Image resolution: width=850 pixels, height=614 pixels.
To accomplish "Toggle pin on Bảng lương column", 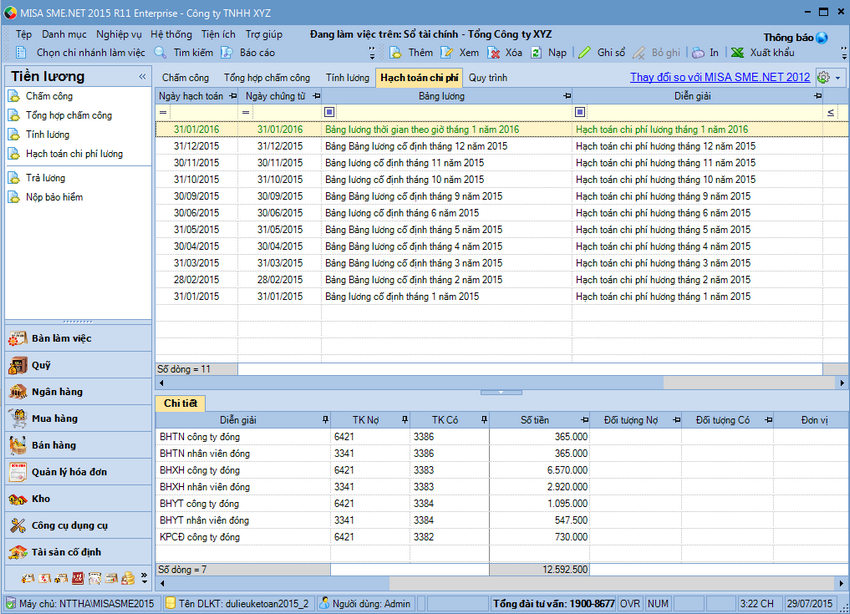I will [x=567, y=96].
